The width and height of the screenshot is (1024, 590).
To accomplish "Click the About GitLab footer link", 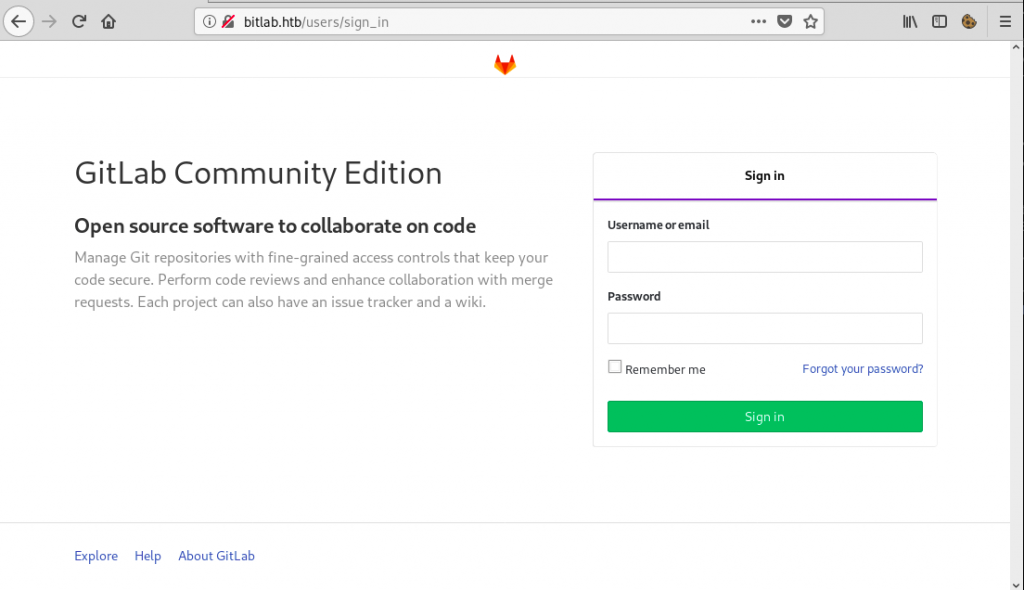I will click(x=216, y=555).
